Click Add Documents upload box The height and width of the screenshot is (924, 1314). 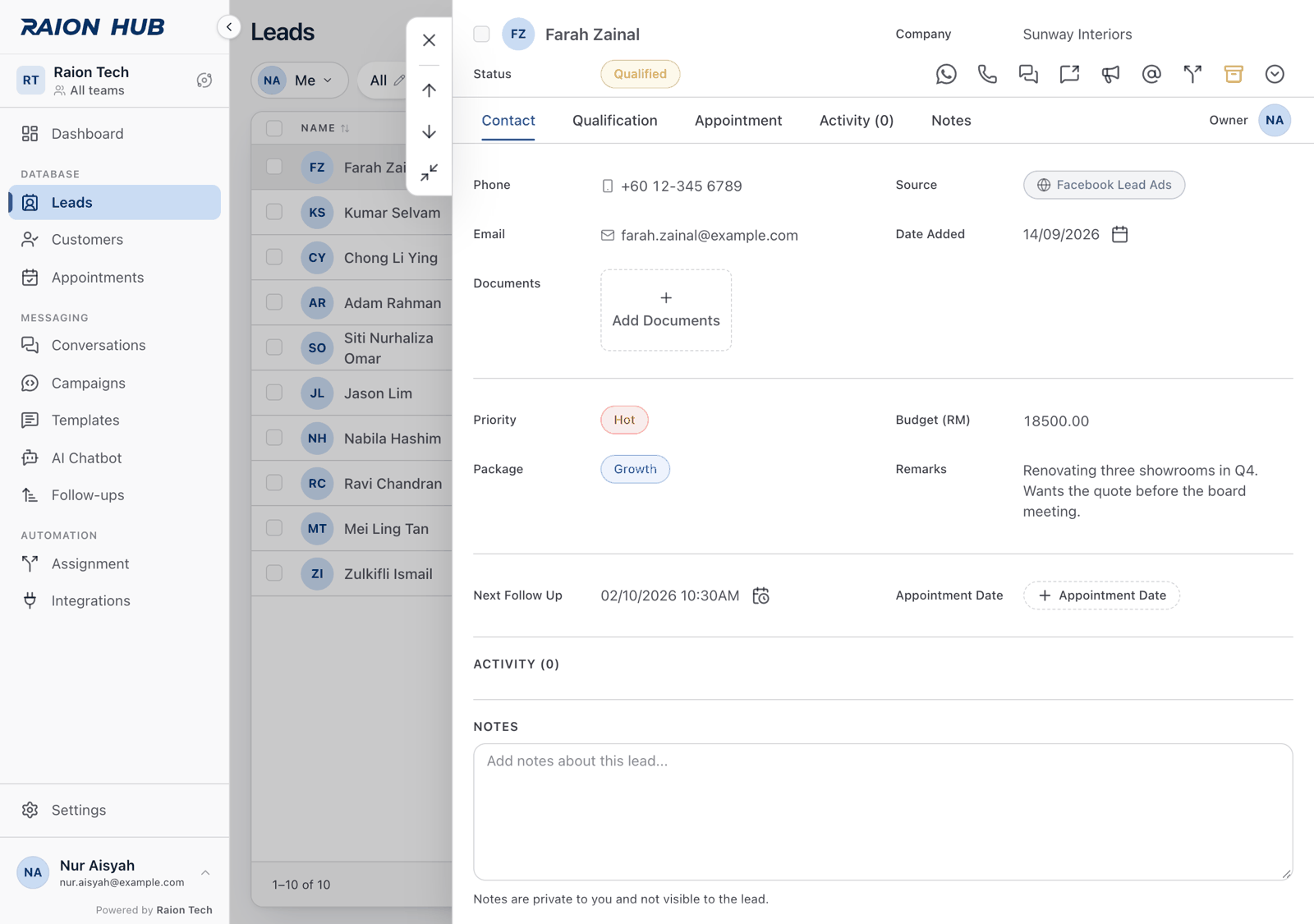point(666,310)
